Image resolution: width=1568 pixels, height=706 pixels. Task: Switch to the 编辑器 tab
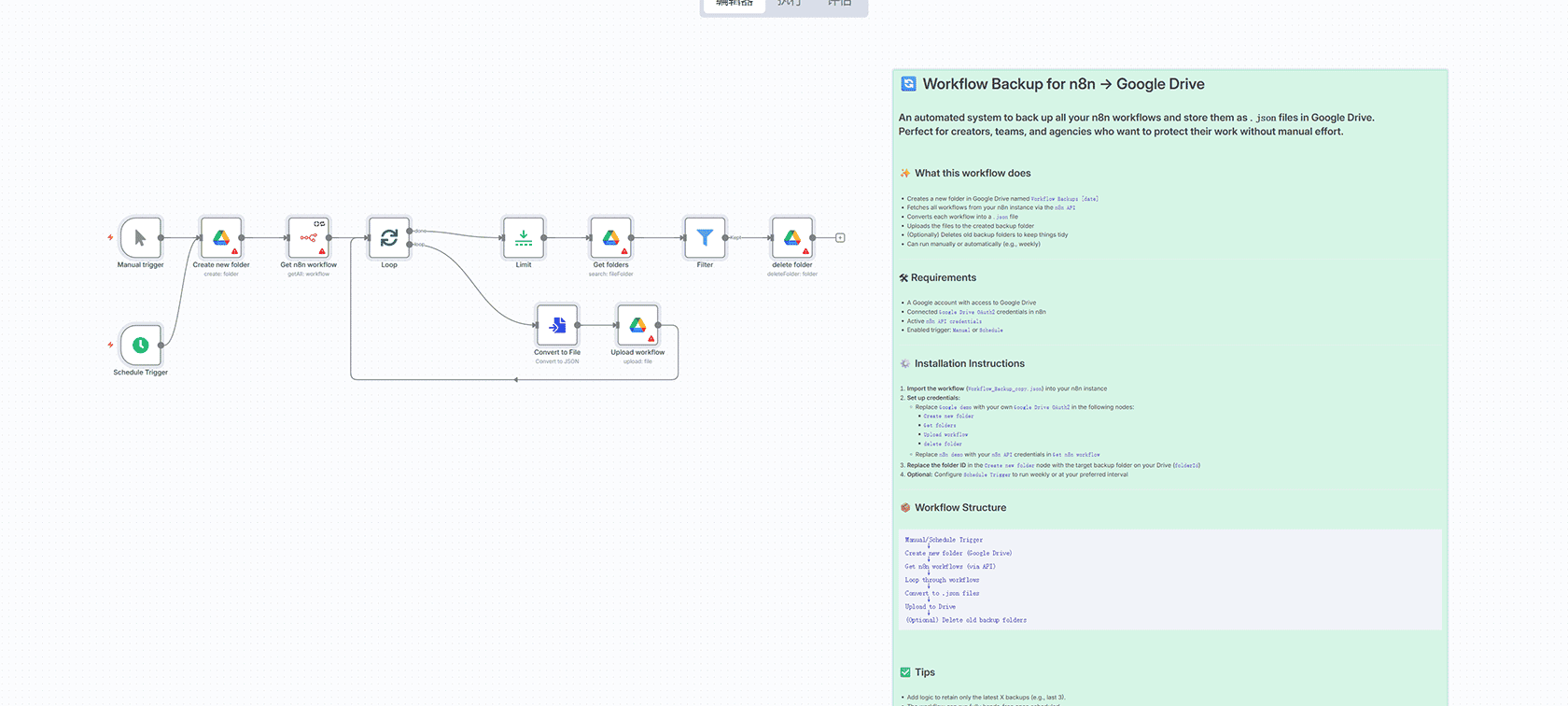click(735, 4)
